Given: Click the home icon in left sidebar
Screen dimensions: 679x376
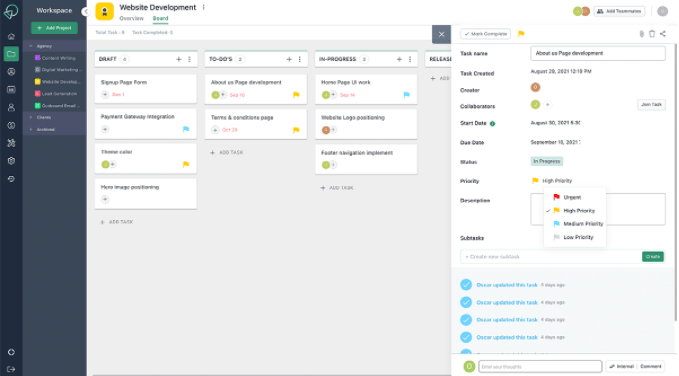Looking at the screenshot, I should click(x=11, y=36).
